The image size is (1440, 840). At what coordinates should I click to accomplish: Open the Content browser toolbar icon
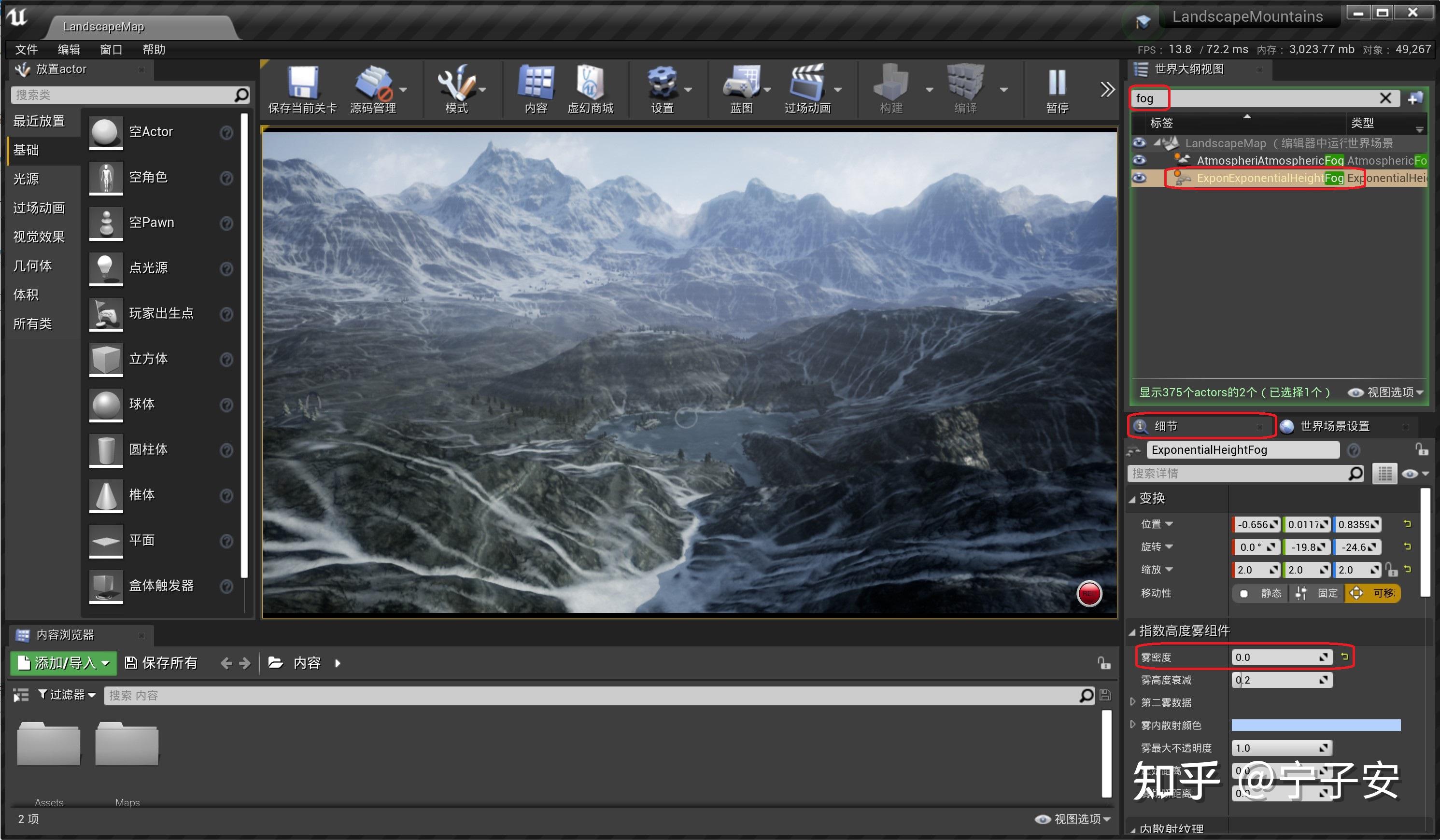click(x=536, y=83)
